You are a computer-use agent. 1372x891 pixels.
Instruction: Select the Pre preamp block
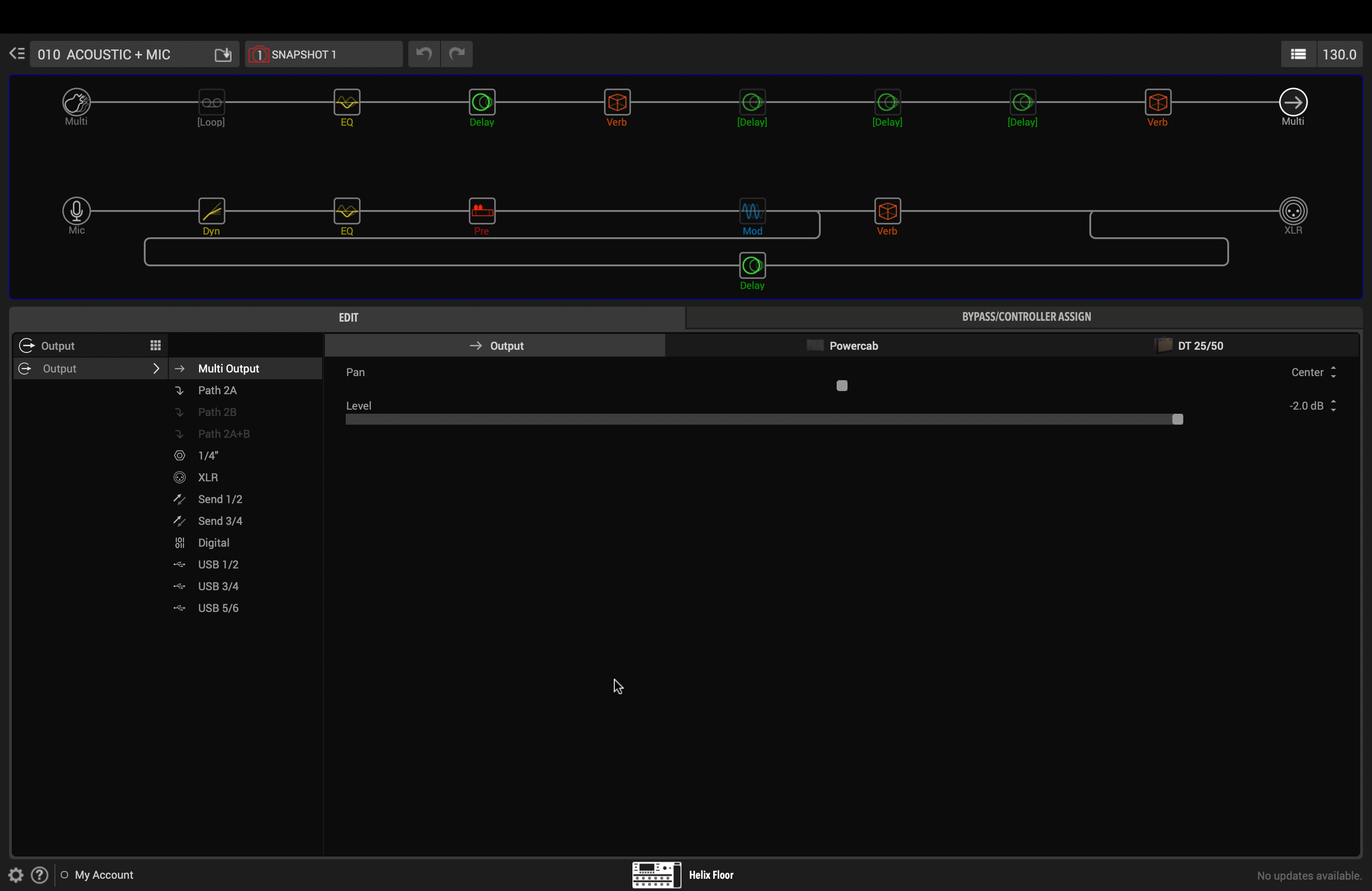pos(482,211)
